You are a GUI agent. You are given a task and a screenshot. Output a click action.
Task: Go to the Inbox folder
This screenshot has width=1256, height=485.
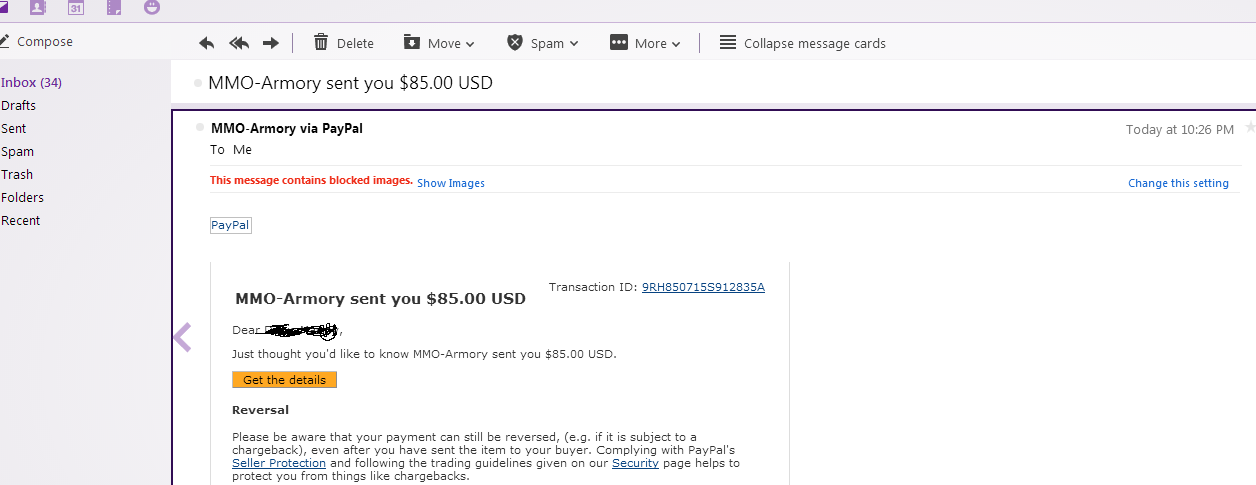pyautogui.click(x=31, y=82)
